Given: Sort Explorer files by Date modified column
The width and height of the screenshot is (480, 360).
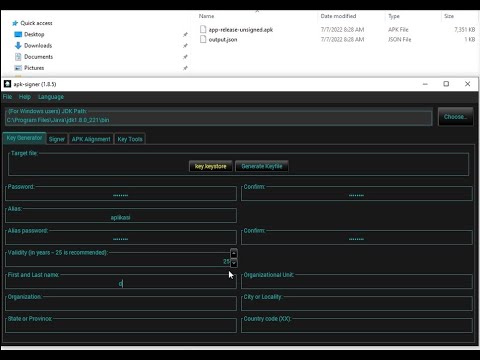Looking at the screenshot, I should [338, 16].
